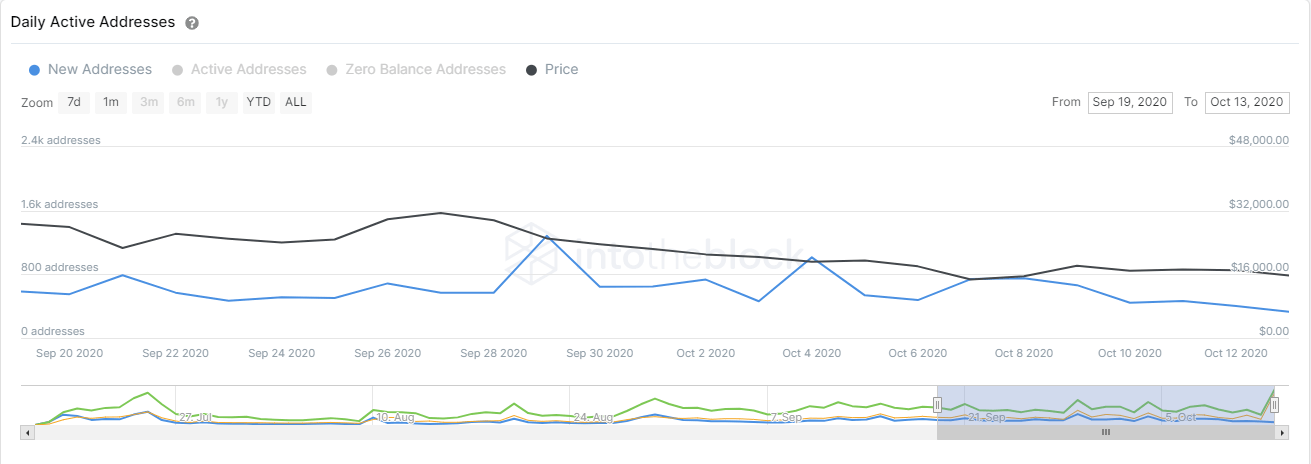1311x464 pixels.
Task: Click the New Addresses peak near Sep 29
Action: pos(545,236)
